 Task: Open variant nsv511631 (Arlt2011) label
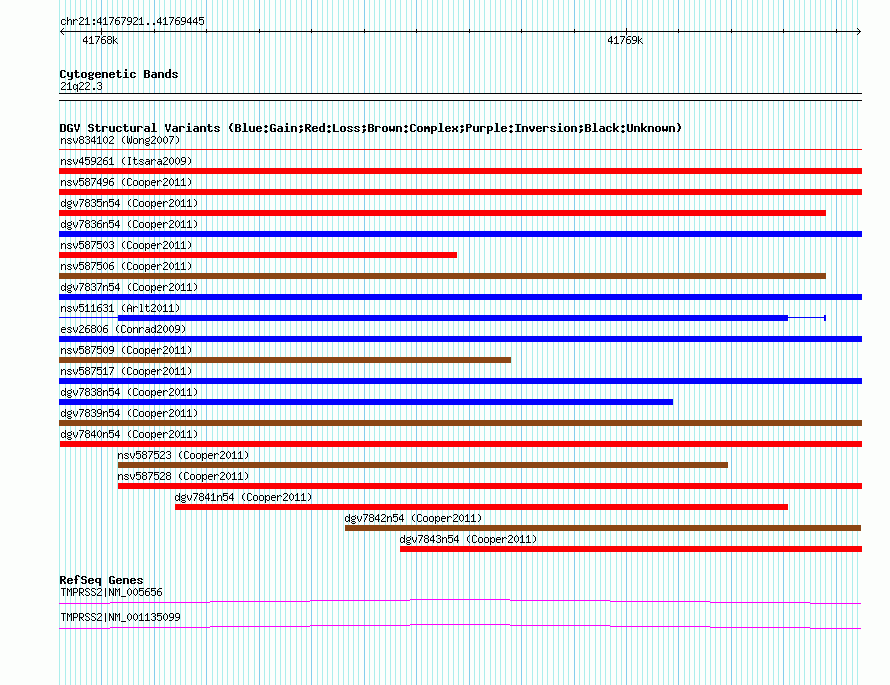pyautogui.click(x=120, y=308)
